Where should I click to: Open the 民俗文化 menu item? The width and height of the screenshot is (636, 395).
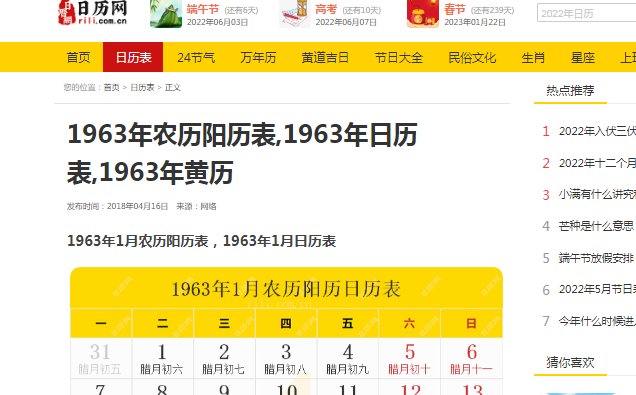(x=472, y=57)
